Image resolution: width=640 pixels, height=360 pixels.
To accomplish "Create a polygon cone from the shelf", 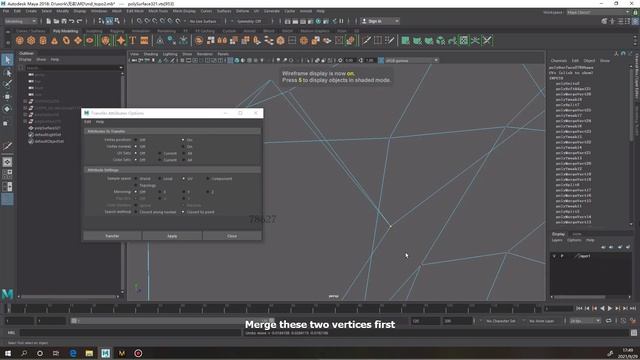I will click(x=54, y=40).
